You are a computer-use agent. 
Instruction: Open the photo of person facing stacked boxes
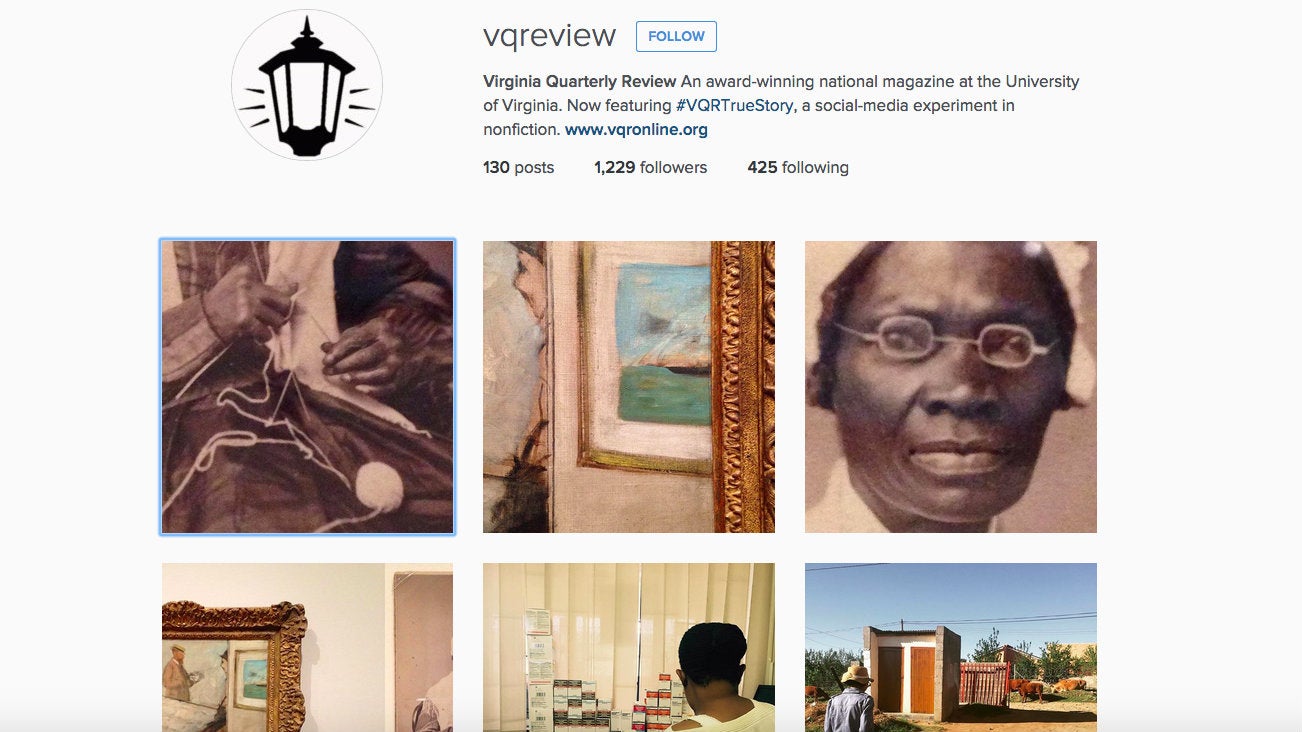629,647
